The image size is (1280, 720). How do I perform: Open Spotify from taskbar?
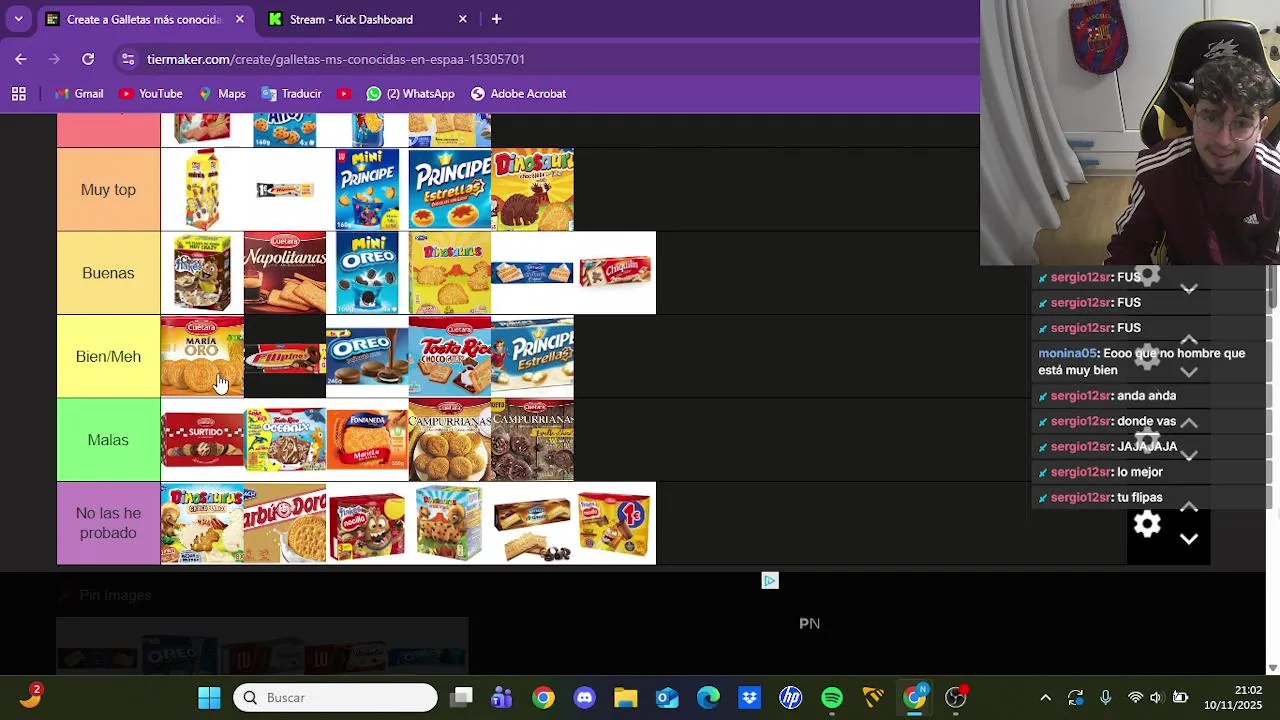(x=832, y=697)
